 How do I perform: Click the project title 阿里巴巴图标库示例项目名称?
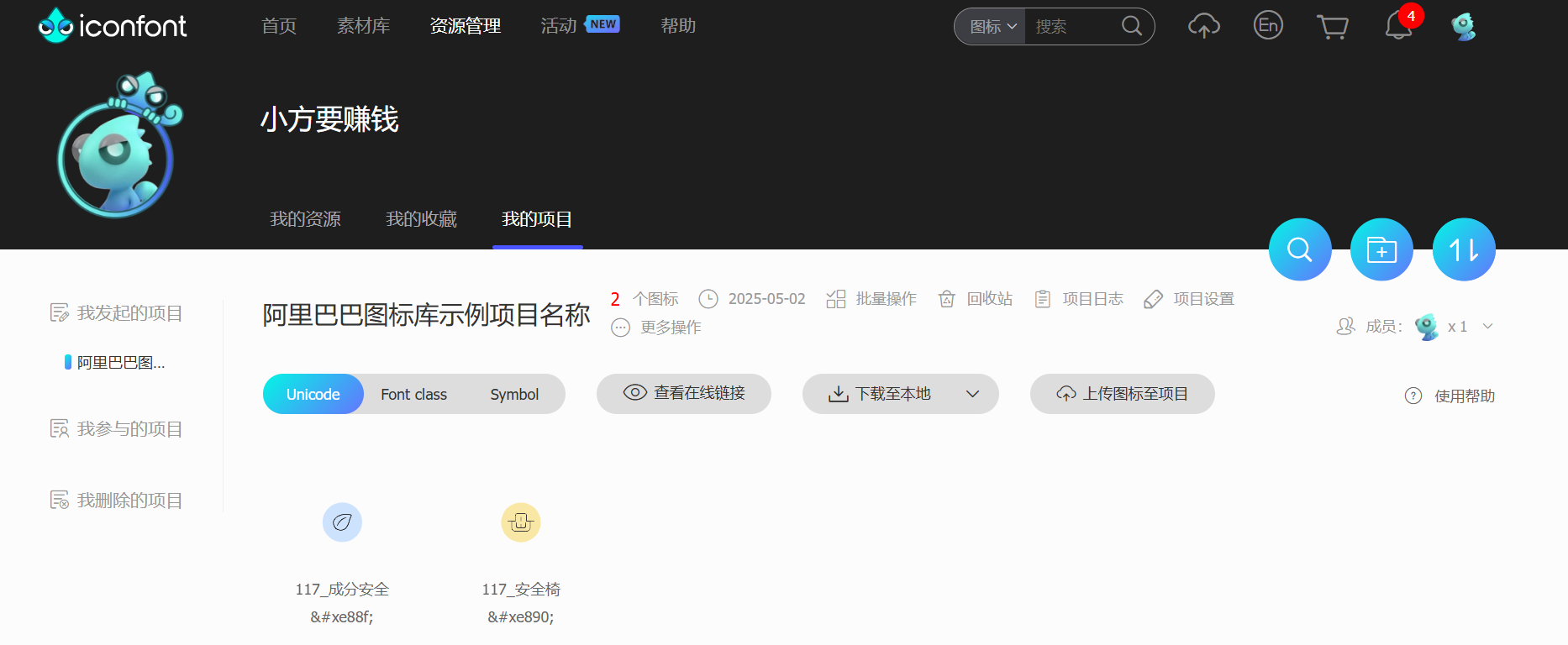pos(426,315)
